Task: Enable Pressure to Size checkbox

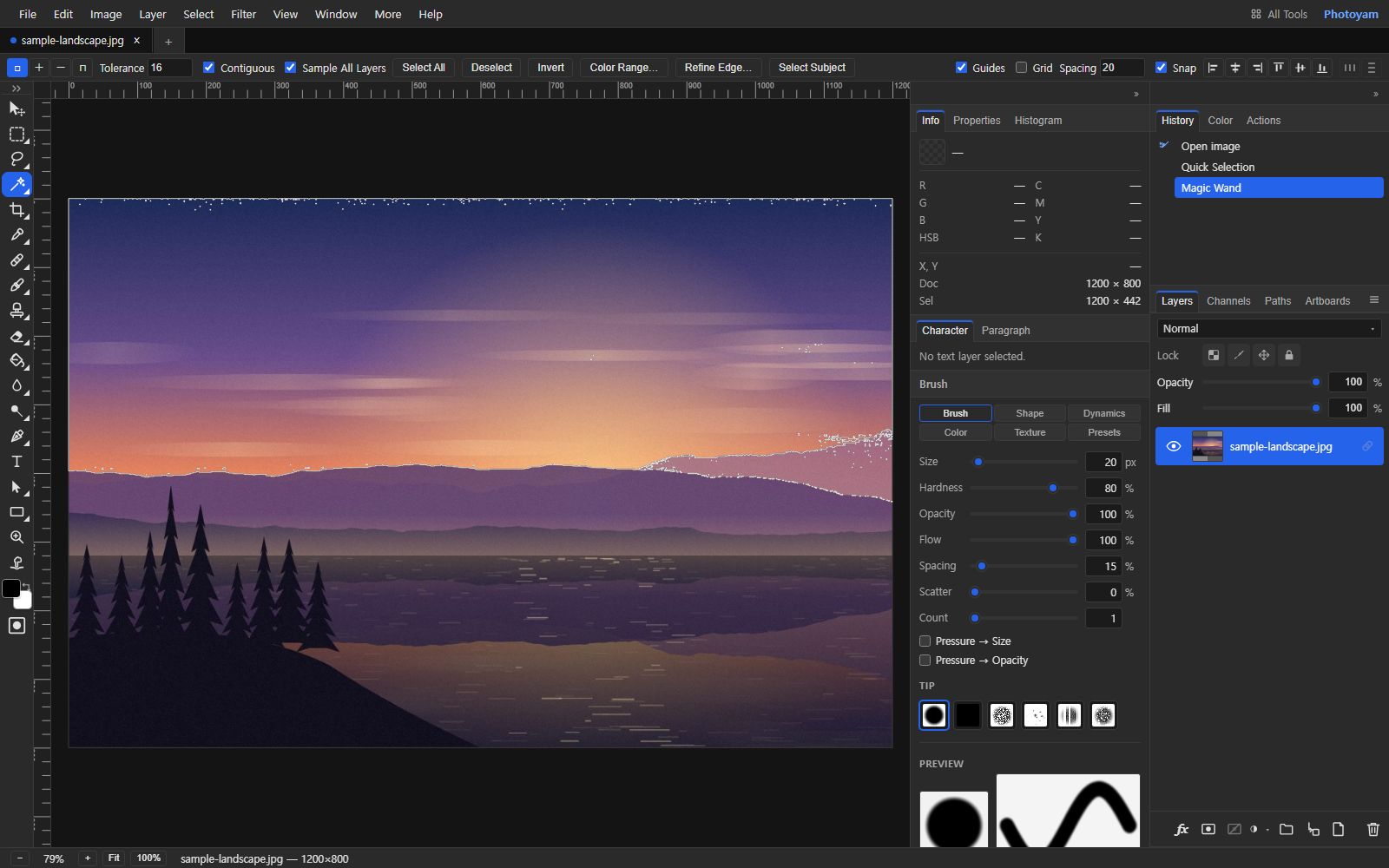Action: [x=925, y=641]
